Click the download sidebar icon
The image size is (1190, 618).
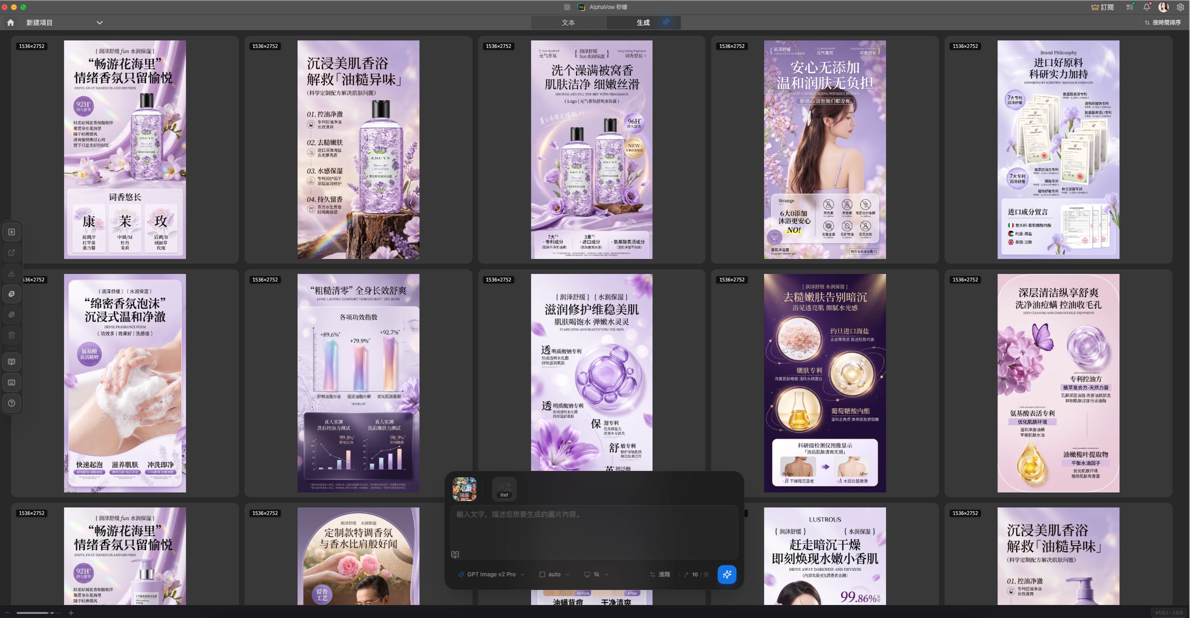[x=11, y=273]
